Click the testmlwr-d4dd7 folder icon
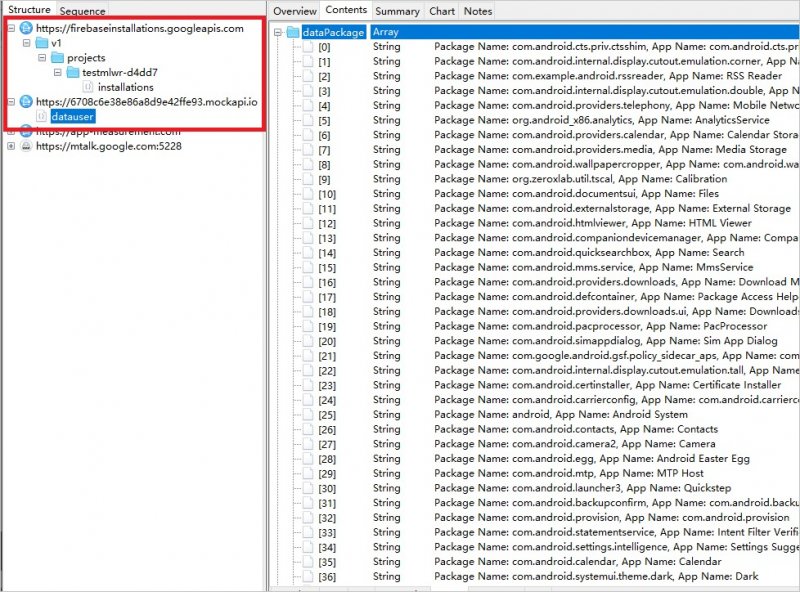The height and width of the screenshot is (592, 800). click(x=73, y=73)
